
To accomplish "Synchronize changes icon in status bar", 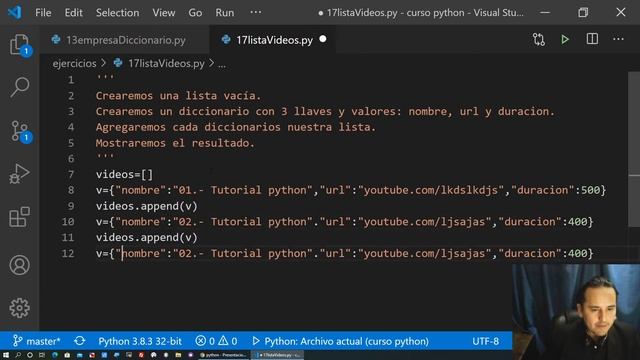I will tap(80, 341).
